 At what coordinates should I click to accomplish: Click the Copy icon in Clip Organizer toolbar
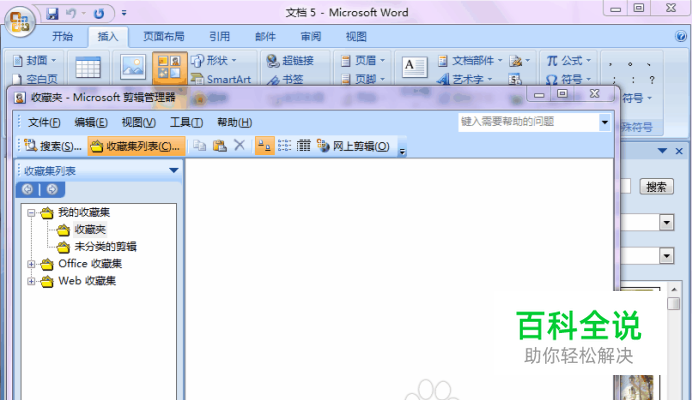199,146
